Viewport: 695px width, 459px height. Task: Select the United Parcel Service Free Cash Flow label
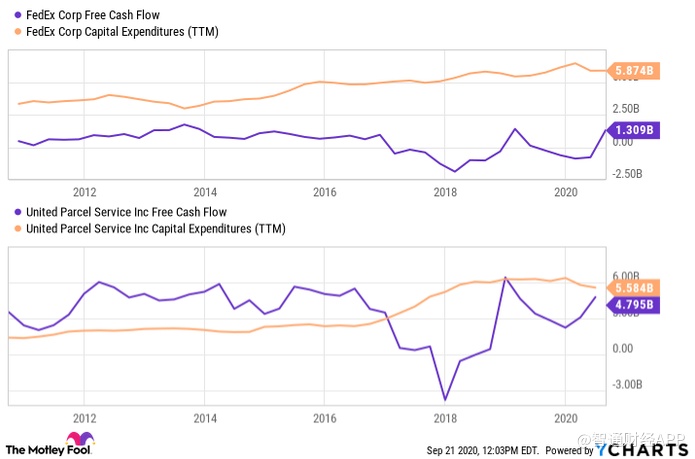124,212
